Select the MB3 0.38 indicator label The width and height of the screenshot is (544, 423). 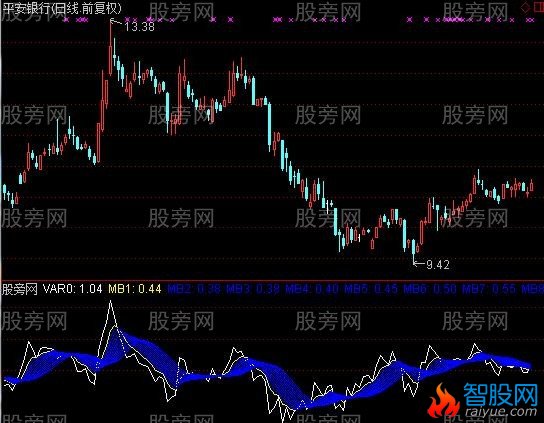(x=253, y=289)
